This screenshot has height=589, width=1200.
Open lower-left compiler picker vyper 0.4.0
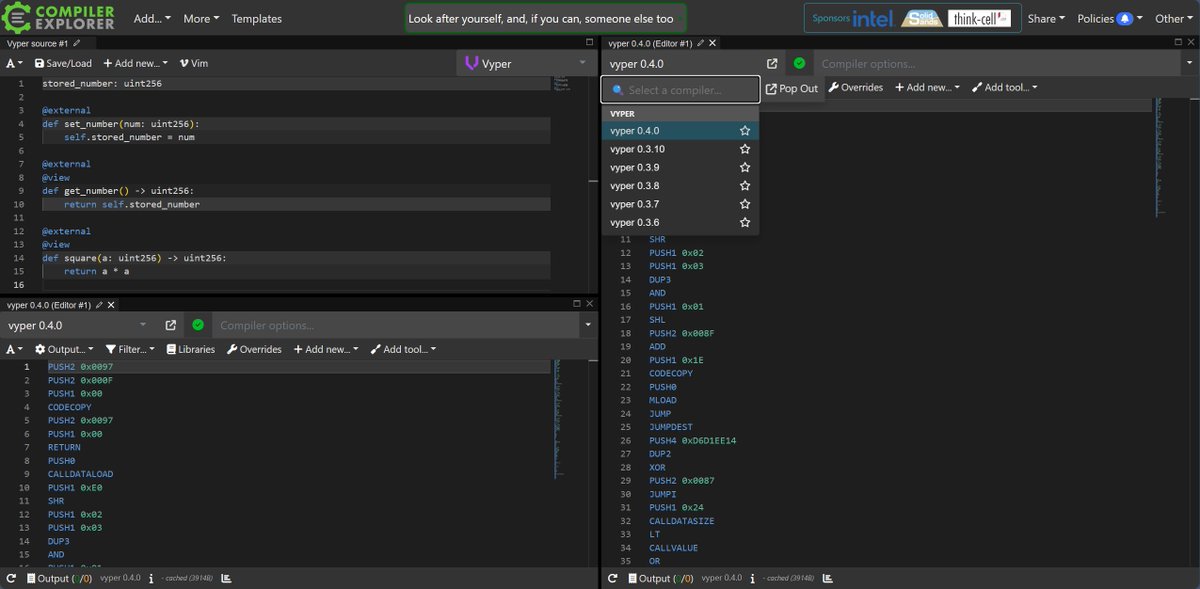tap(78, 325)
